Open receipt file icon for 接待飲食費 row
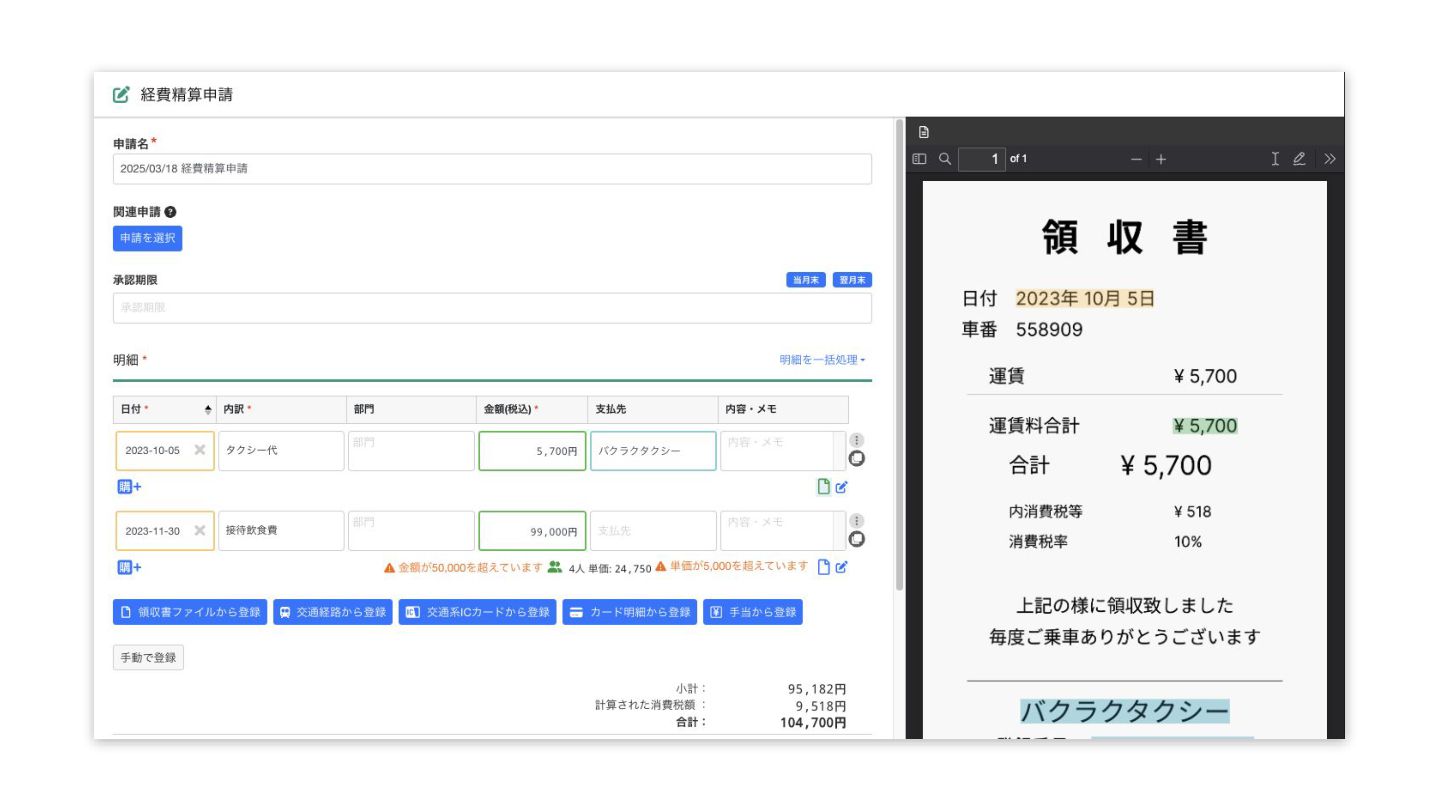Viewport: 1440px width, 810px height. (x=824, y=567)
